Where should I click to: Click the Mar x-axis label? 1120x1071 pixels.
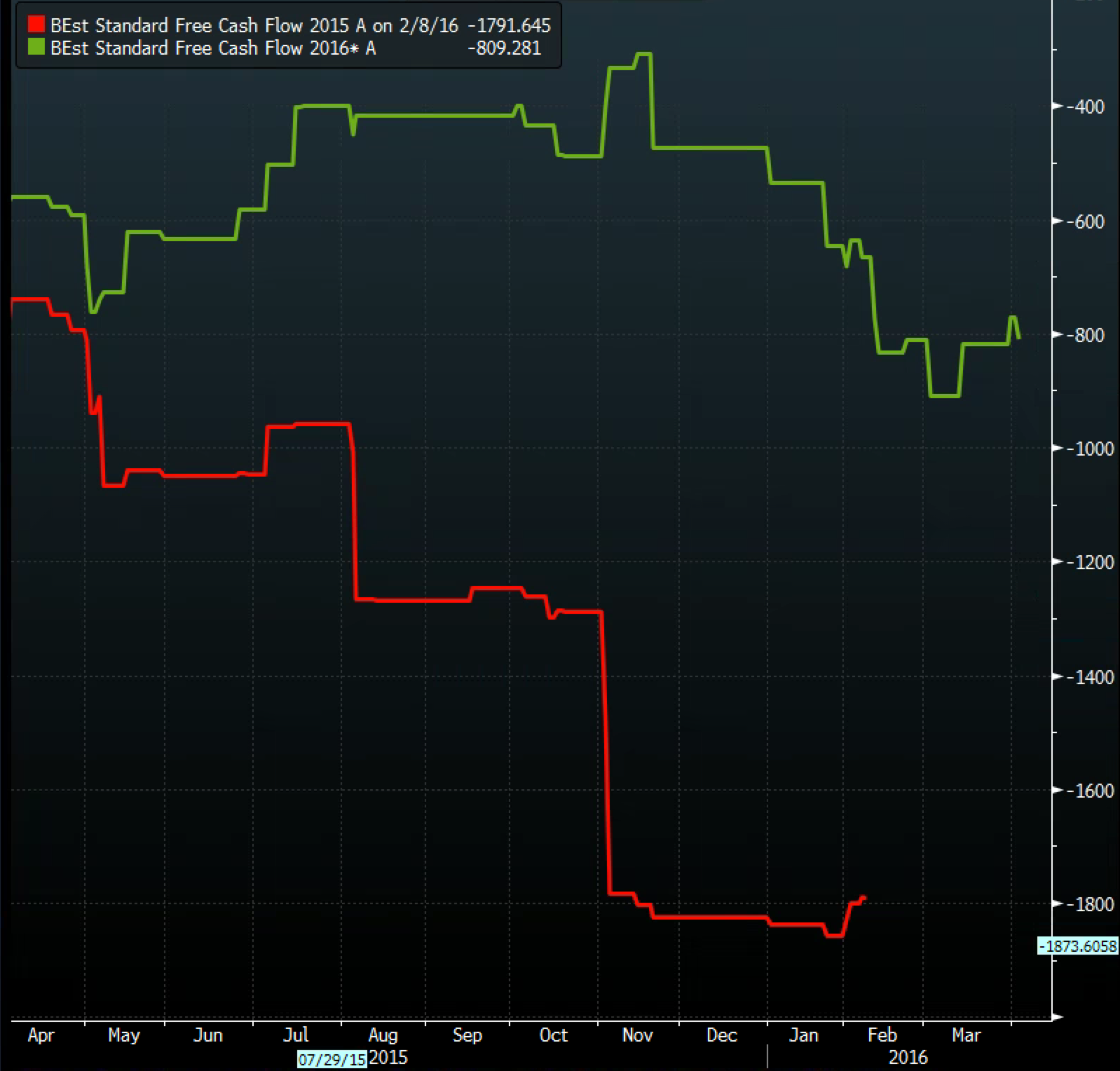click(966, 1036)
